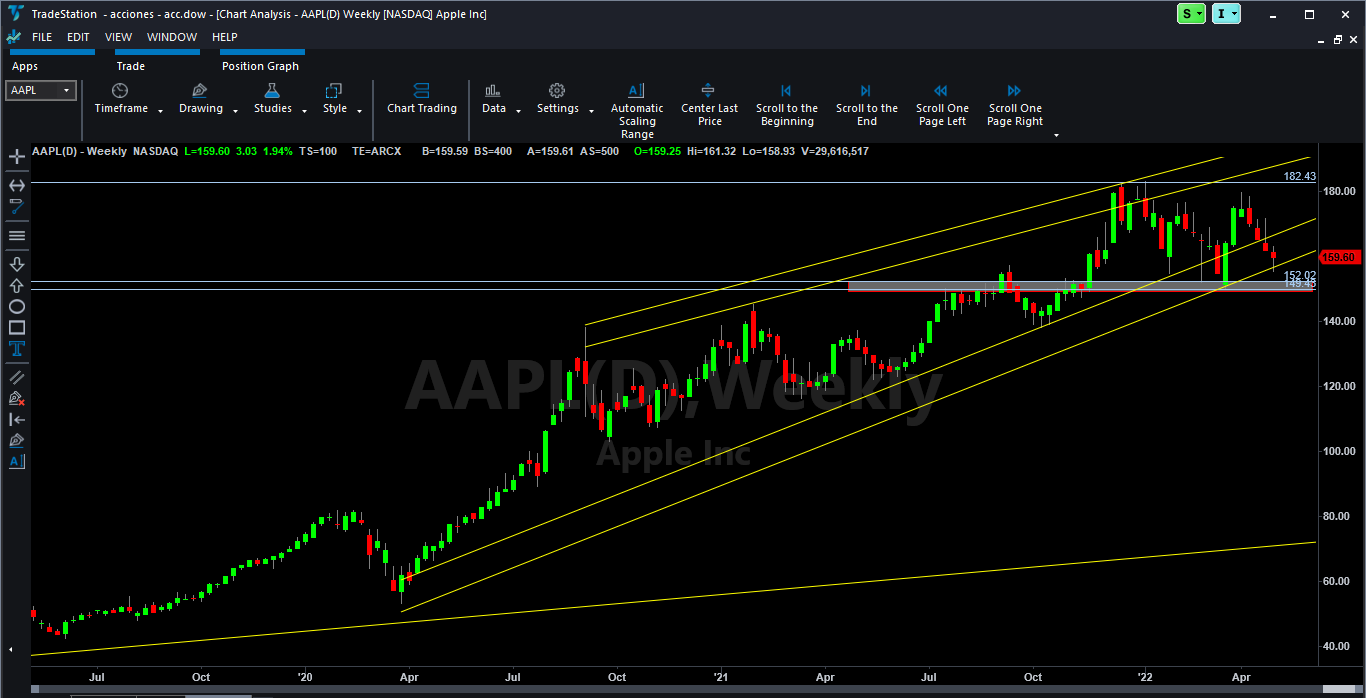Open Chart Trading
Image resolution: width=1366 pixels, height=698 pixels.
pos(422,98)
